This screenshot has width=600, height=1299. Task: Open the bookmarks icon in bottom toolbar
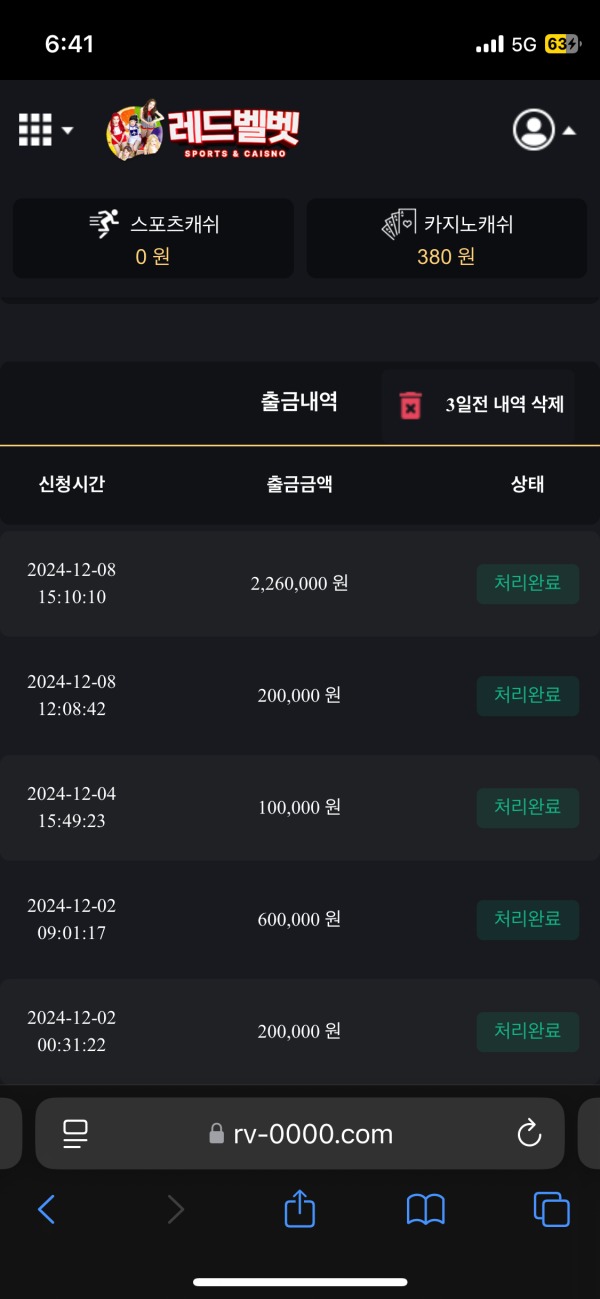(425, 1209)
